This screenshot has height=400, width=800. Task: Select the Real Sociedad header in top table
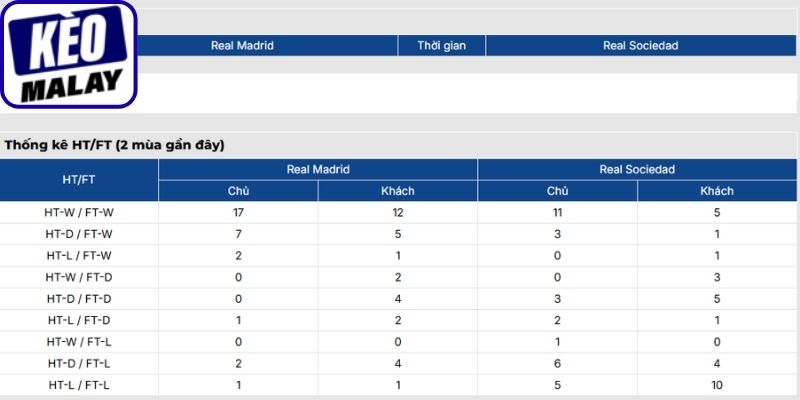[641, 45]
